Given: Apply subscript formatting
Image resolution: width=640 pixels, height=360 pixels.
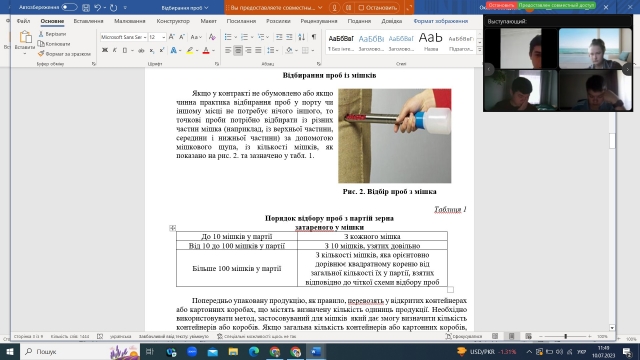Looking at the screenshot, I should [152, 50].
